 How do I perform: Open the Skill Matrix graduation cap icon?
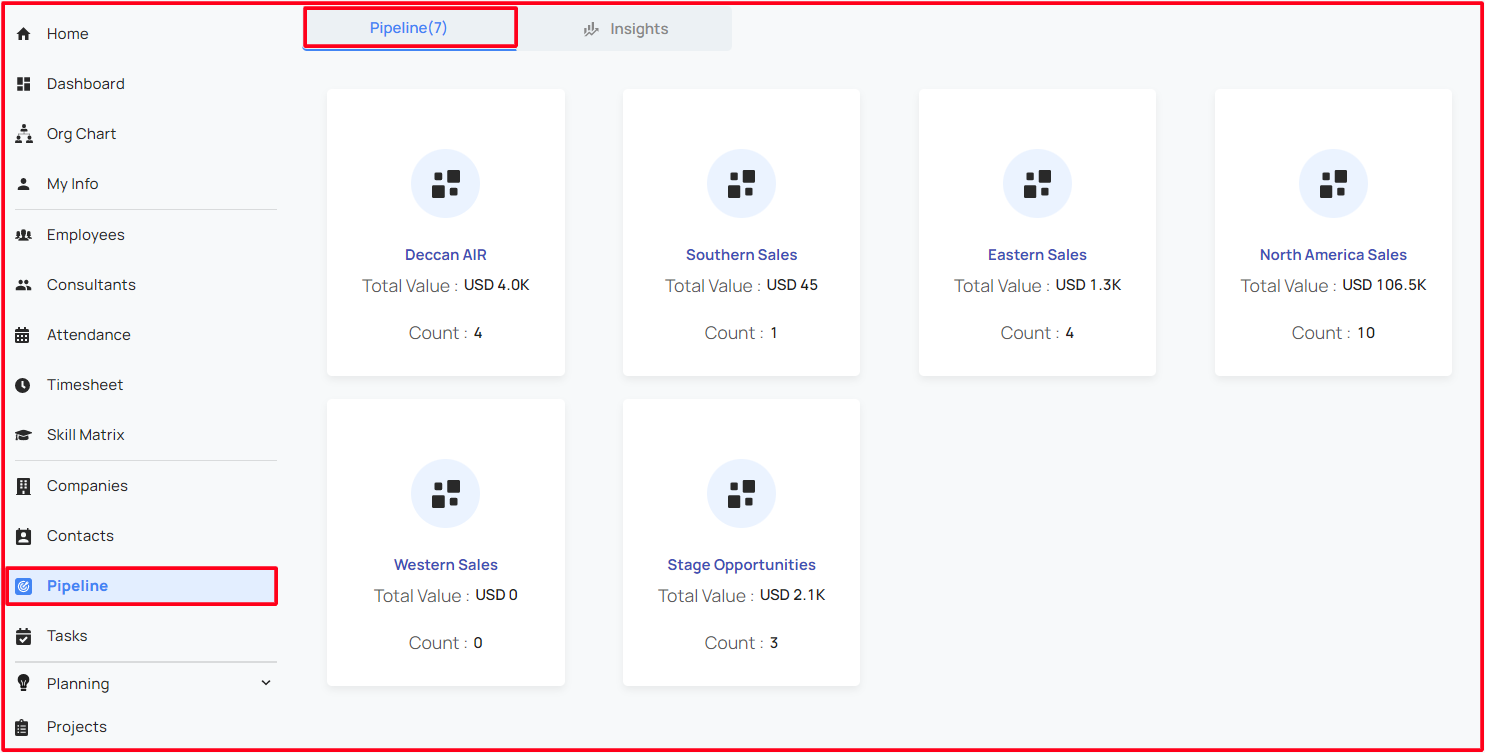point(24,435)
